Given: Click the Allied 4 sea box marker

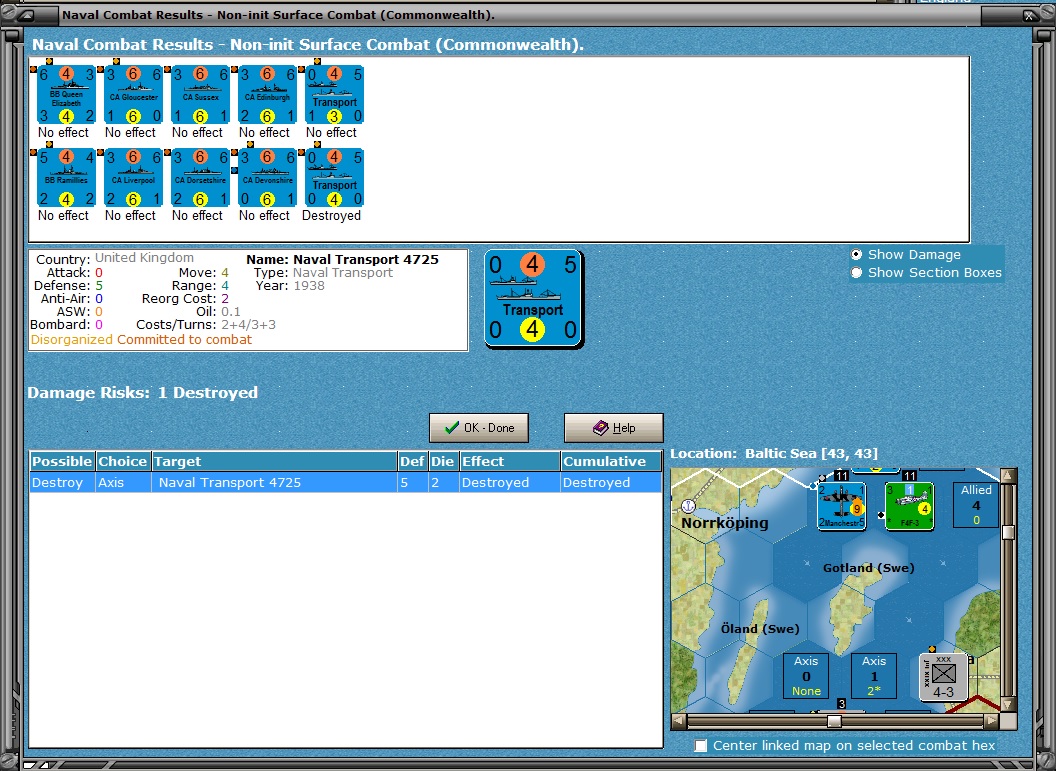Looking at the screenshot, I should pos(976,505).
